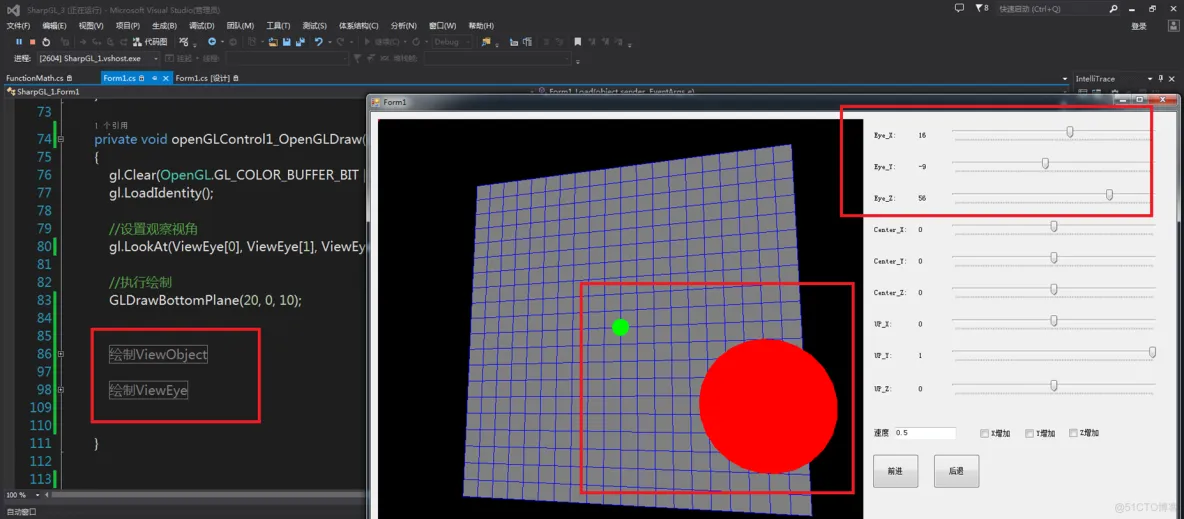1184x519 pixels.
Task: Open the 编辑(E) menu
Action: (54, 26)
